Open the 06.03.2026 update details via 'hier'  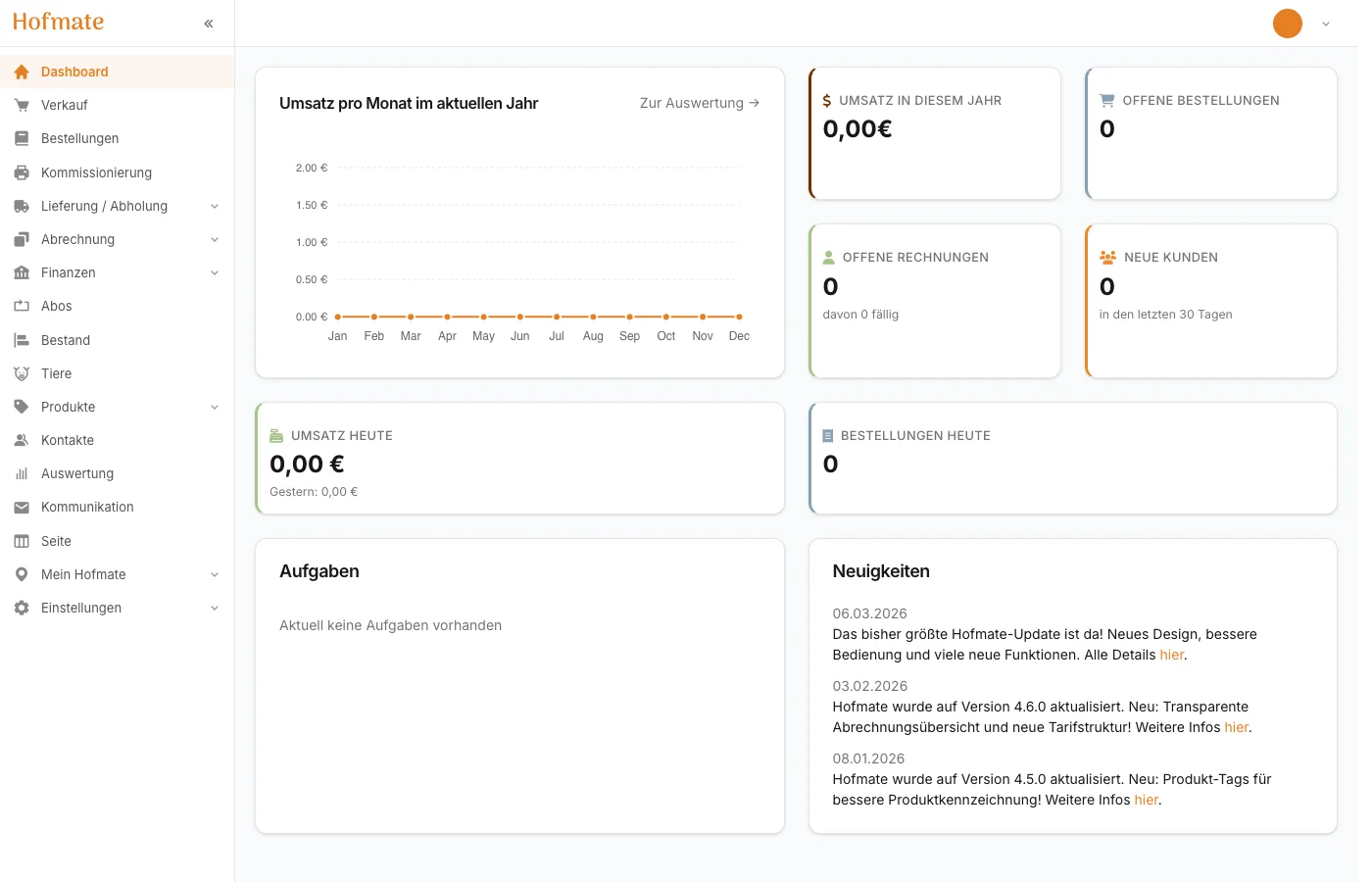click(1171, 655)
